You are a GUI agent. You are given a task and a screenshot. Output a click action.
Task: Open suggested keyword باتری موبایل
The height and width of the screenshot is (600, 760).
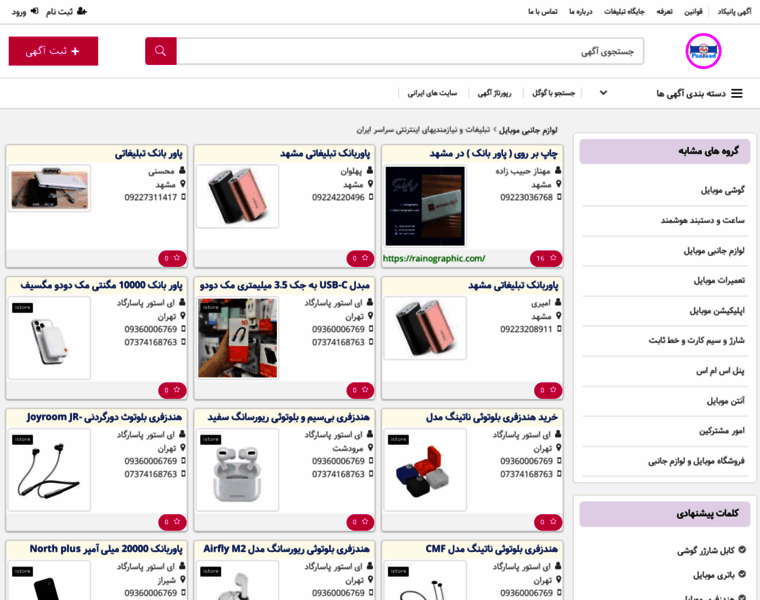pyautogui.click(x=713, y=575)
